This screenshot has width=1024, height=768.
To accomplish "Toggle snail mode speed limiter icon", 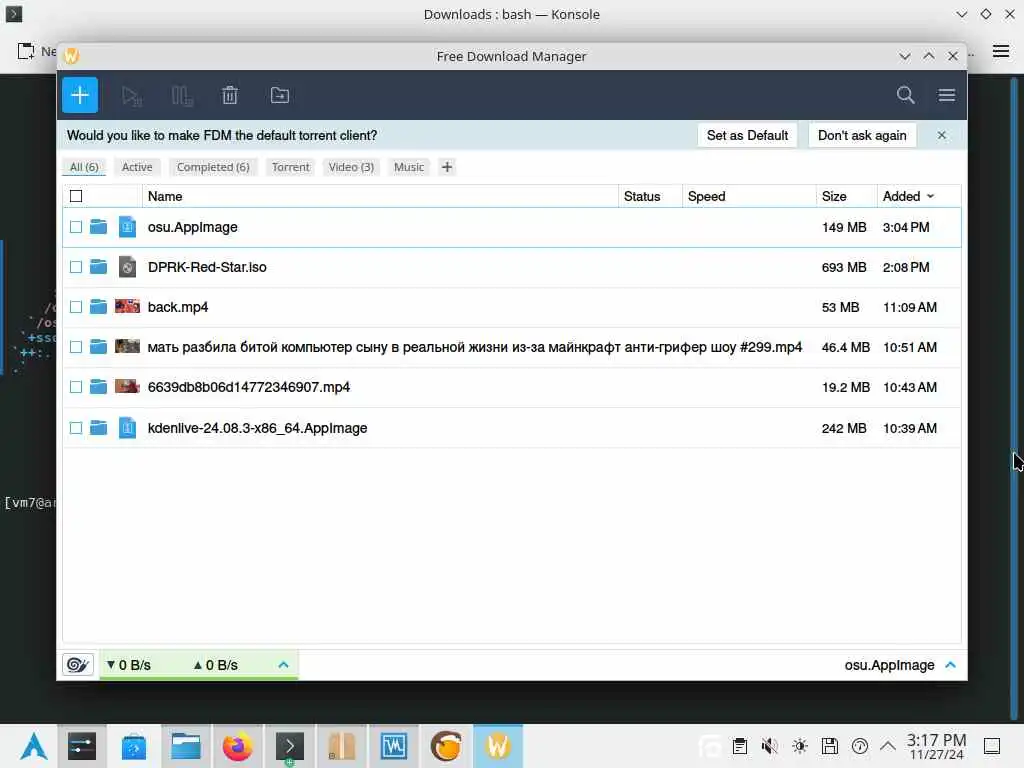I will click(78, 665).
